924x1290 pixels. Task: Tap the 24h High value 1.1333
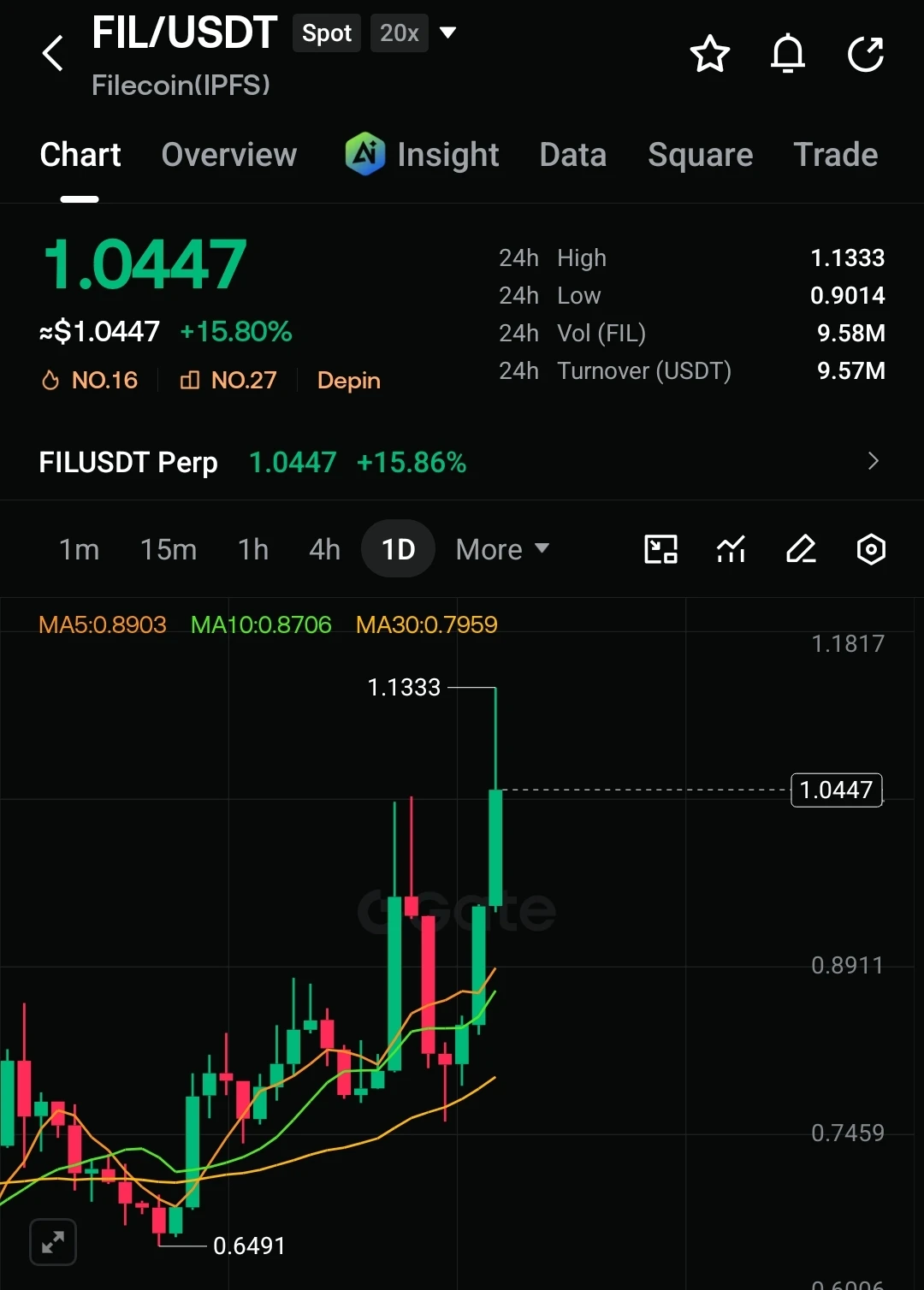pyautogui.click(x=847, y=257)
